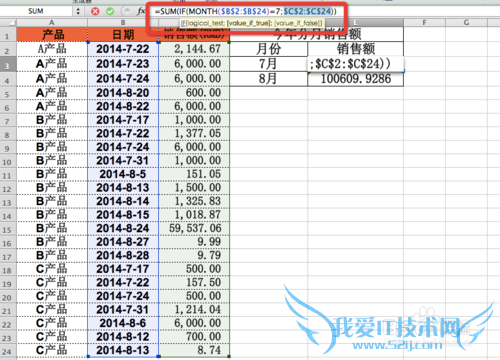Click the cell with amount 9.99

[194, 242]
